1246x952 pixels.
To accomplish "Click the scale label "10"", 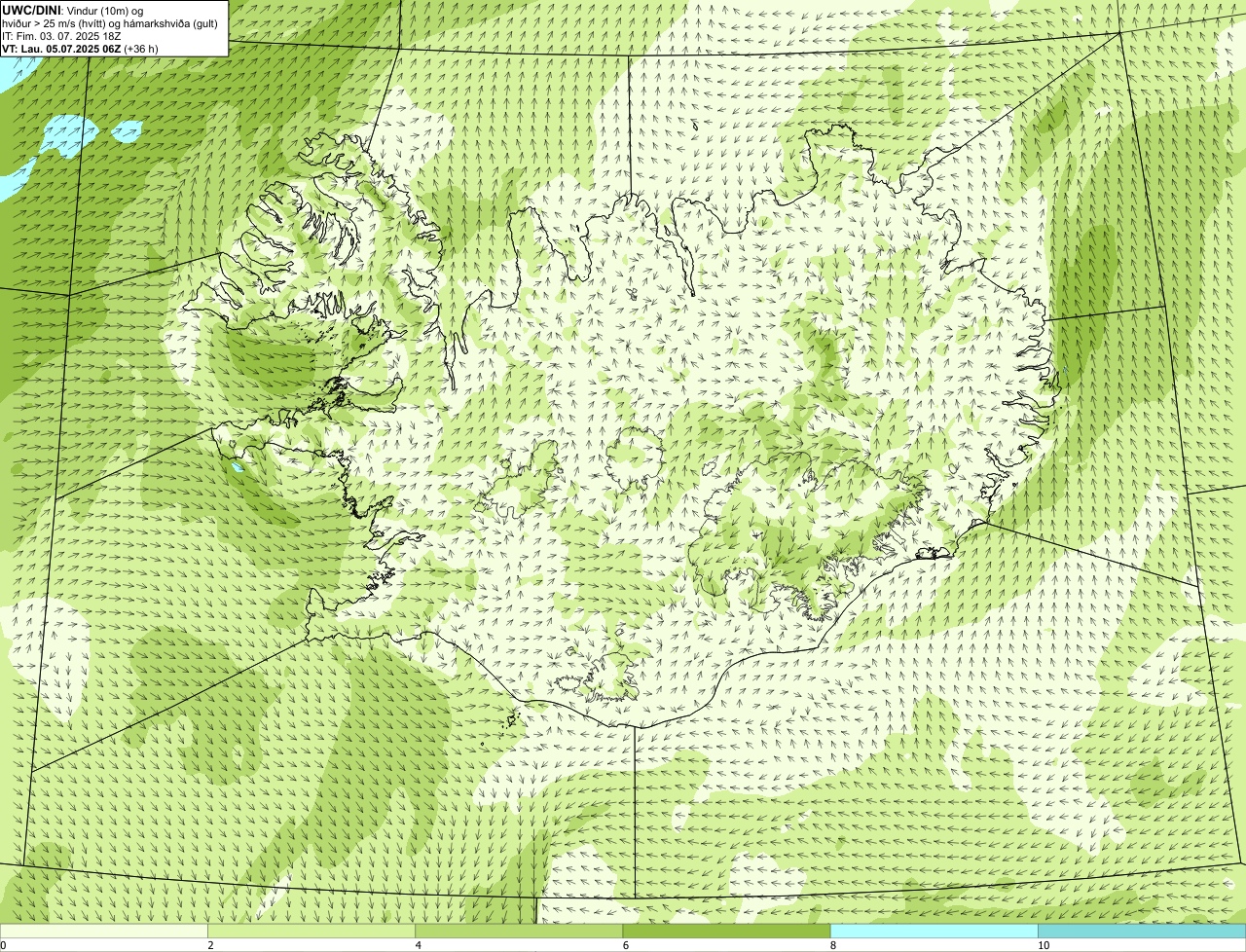I will [1044, 945].
